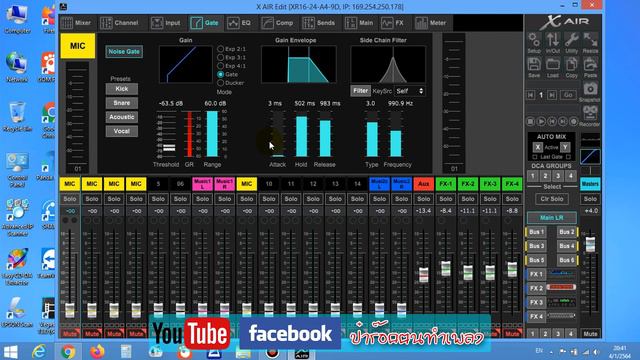Open Control Panel desktop icon
The height and width of the screenshot is (360, 640).
[17, 170]
